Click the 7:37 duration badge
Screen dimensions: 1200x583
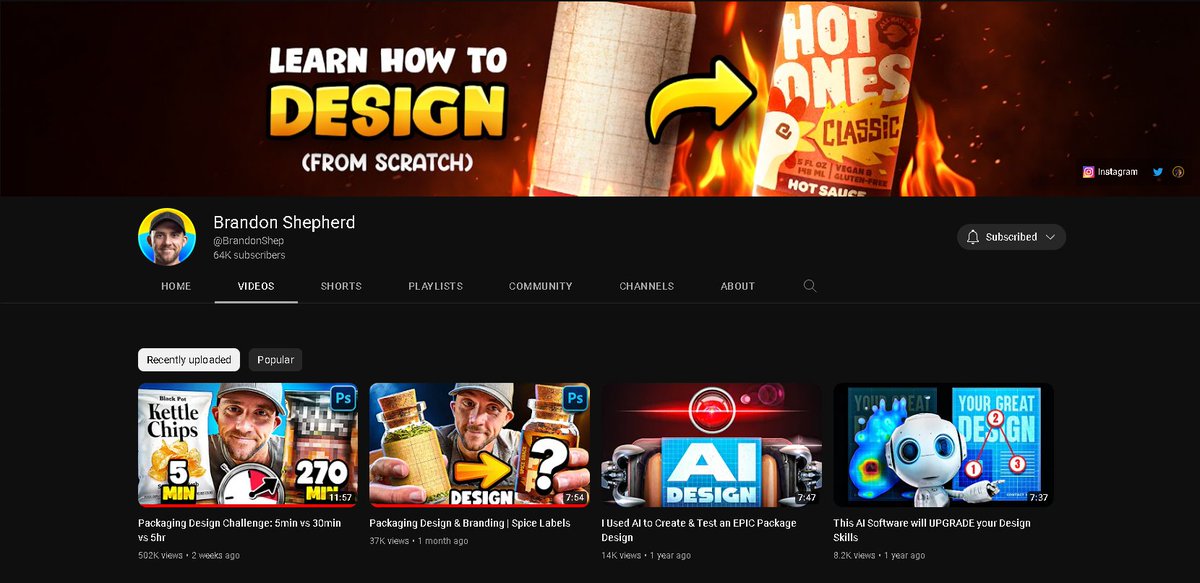1038,497
